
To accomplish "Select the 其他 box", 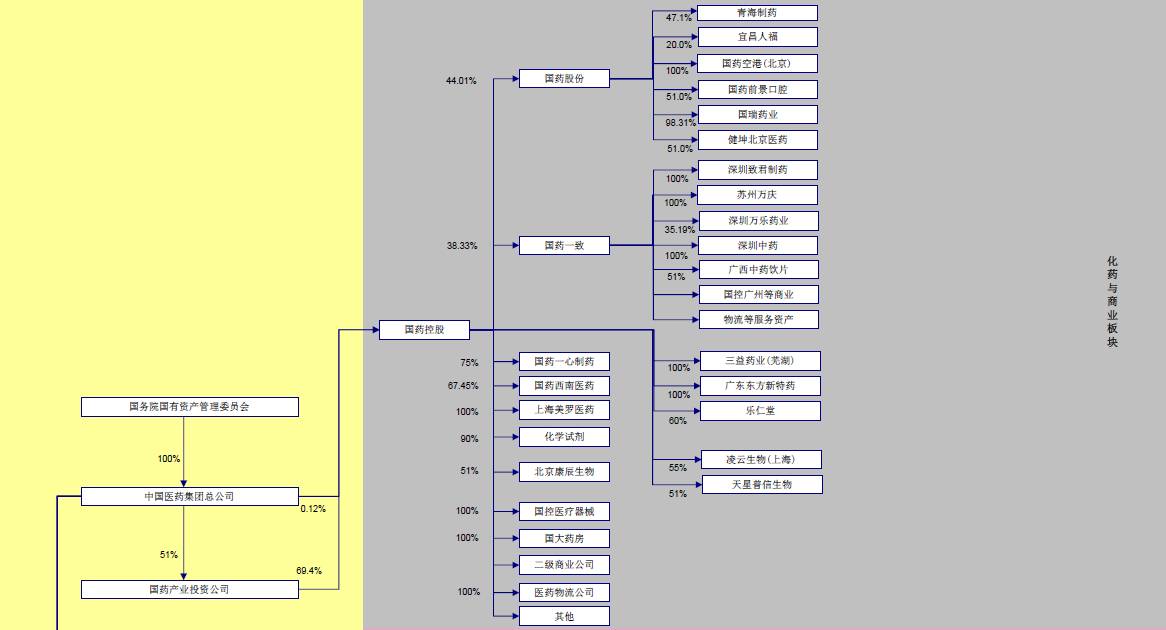I will pyautogui.click(x=564, y=617).
